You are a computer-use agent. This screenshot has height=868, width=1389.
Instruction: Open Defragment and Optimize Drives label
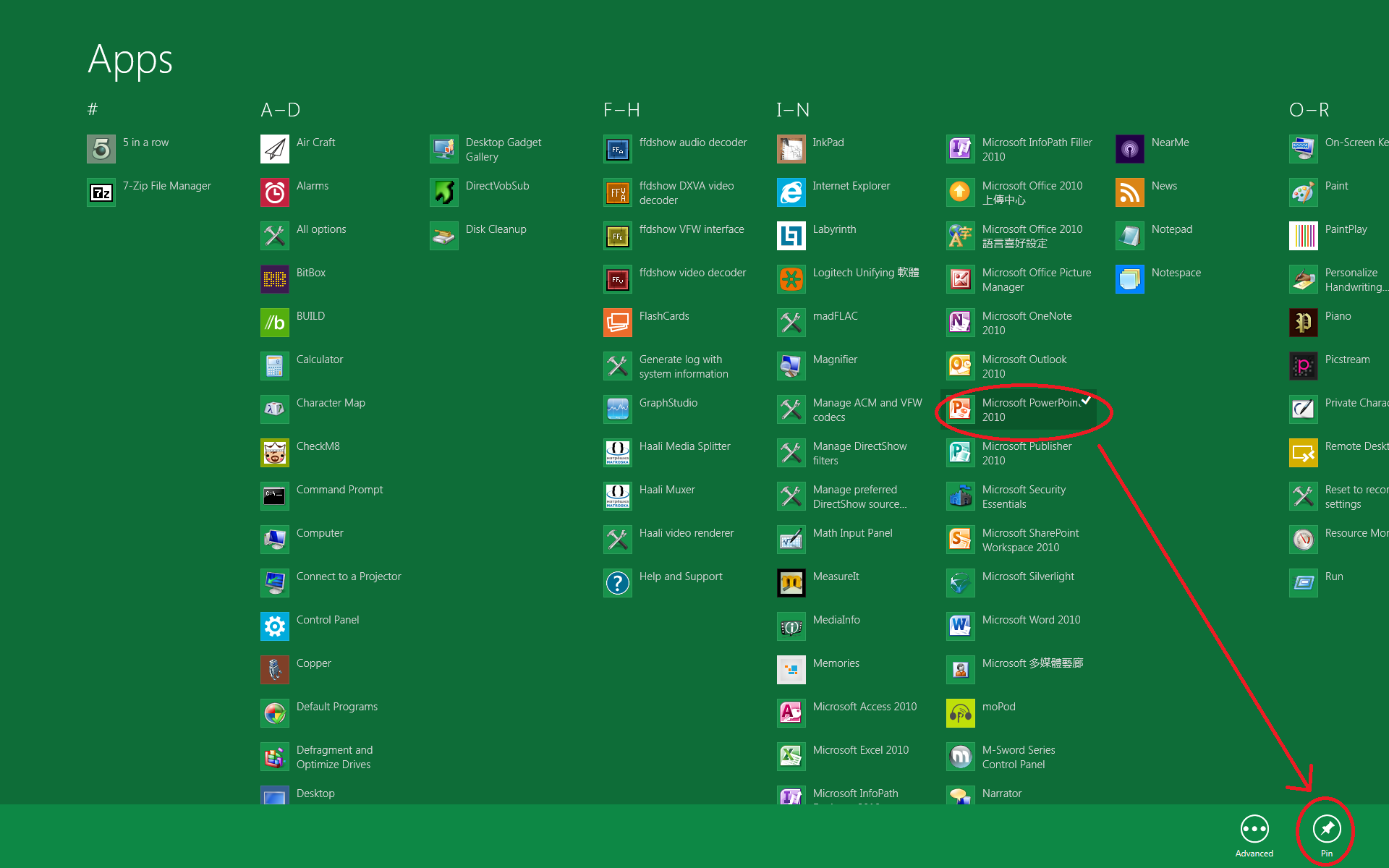334,757
